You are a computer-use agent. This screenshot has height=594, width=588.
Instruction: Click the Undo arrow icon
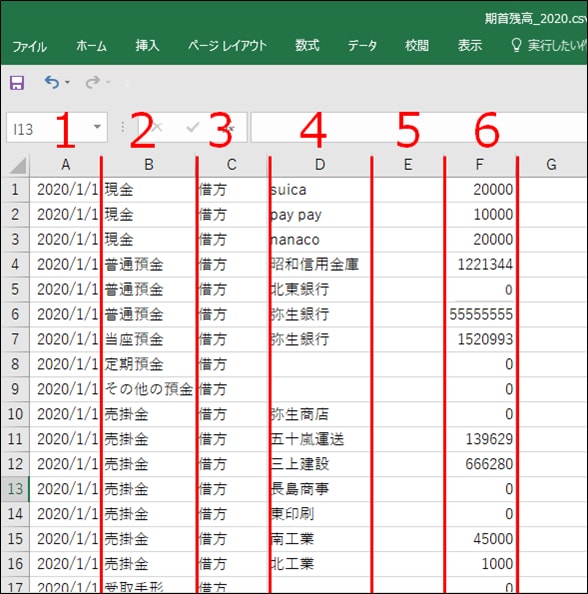tap(52, 82)
